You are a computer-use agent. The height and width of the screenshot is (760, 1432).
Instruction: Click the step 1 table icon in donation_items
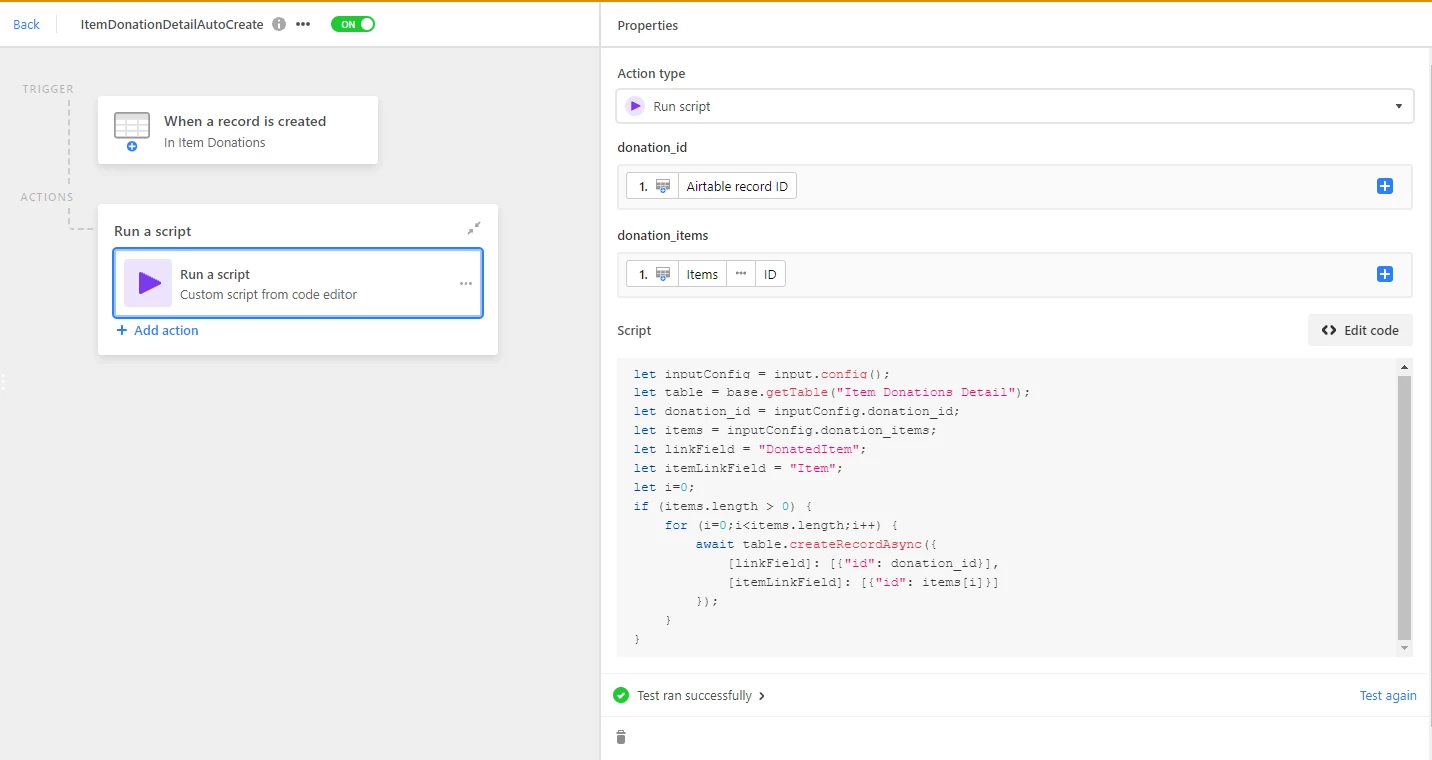[x=662, y=274]
